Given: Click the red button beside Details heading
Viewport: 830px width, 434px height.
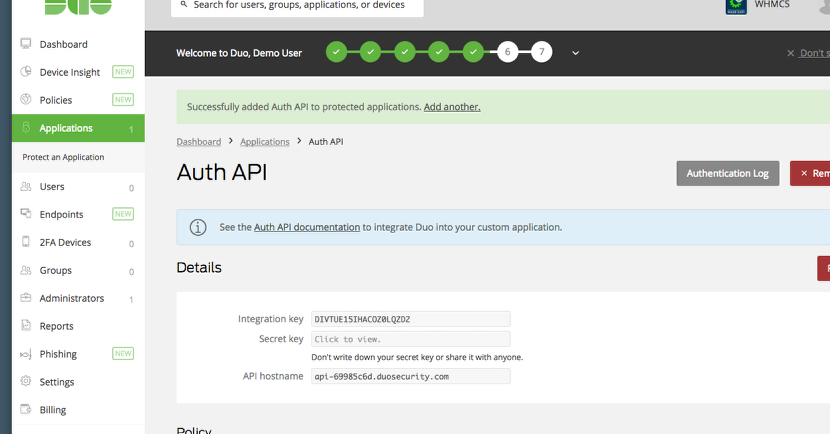Looking at the screenshot, I should coord(824,268).
